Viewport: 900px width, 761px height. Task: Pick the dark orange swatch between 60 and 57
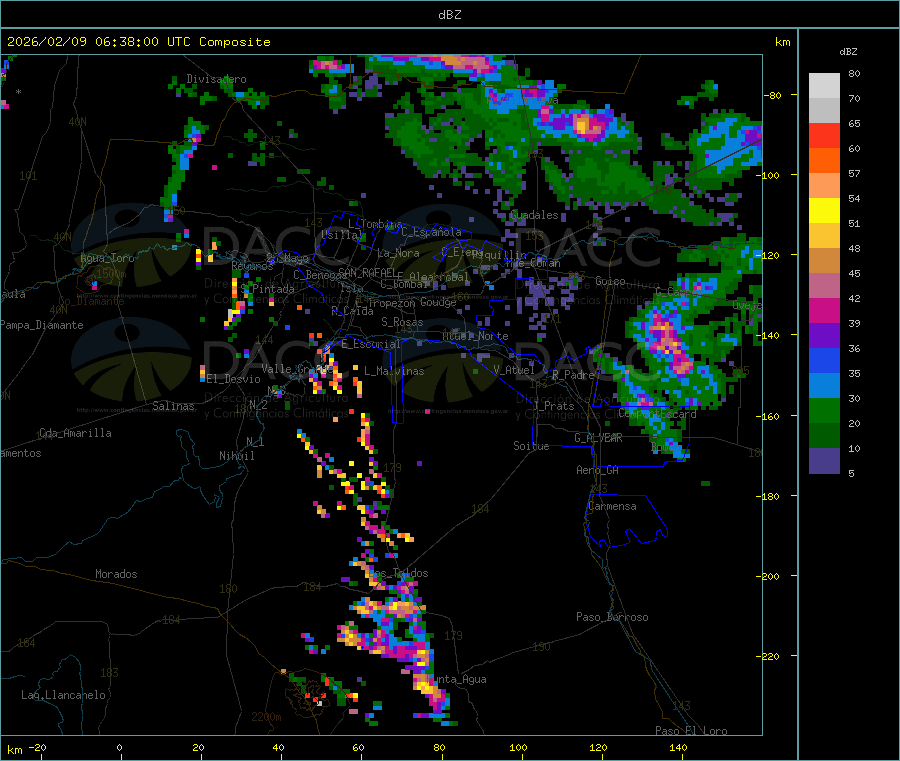(x=824, y=161)
